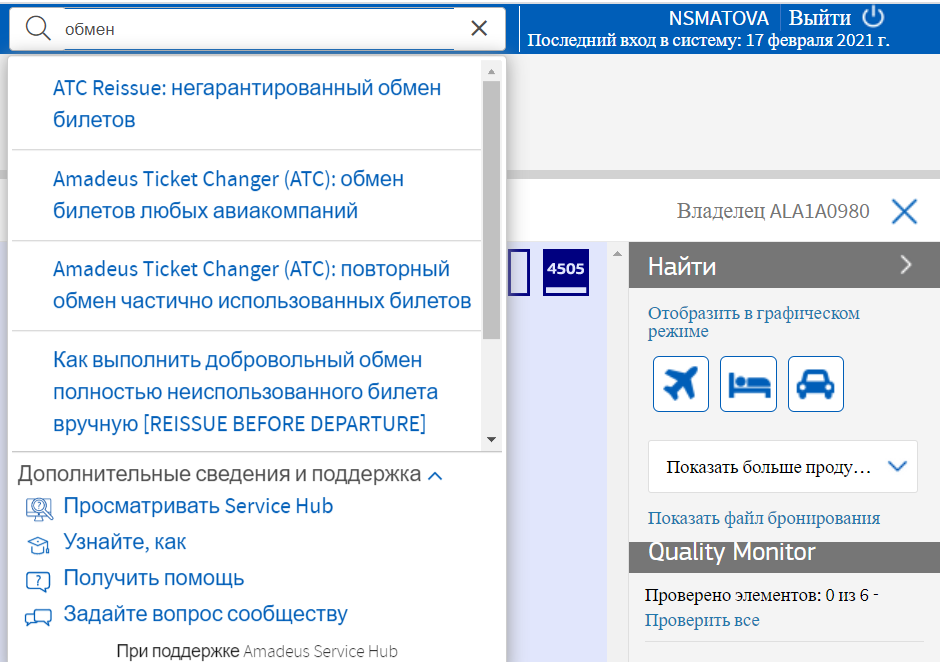Image resolution: width=940 pixels, height=662 pixels.
Task: Select the airplane flight icon
Action: [x=680, y=384]
